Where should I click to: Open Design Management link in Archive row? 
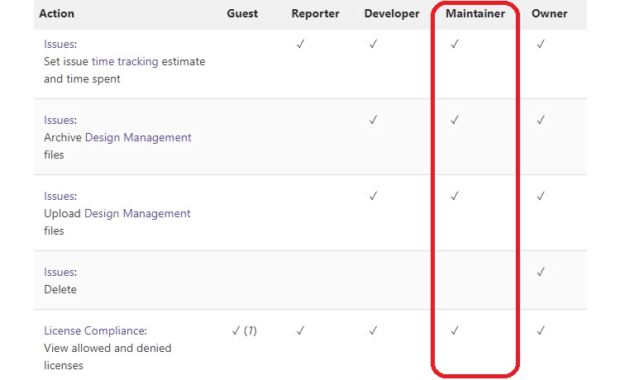pos(138,137)
